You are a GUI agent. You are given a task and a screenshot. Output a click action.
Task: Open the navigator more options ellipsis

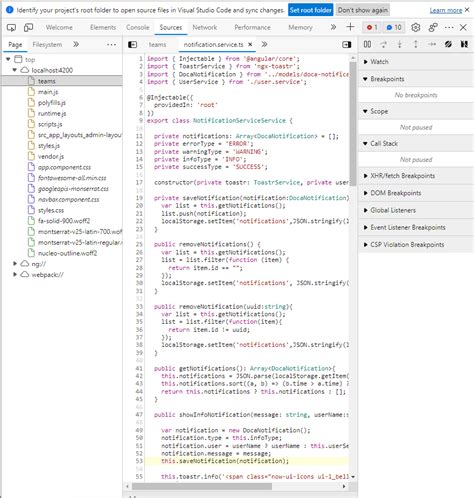point(111,44)
